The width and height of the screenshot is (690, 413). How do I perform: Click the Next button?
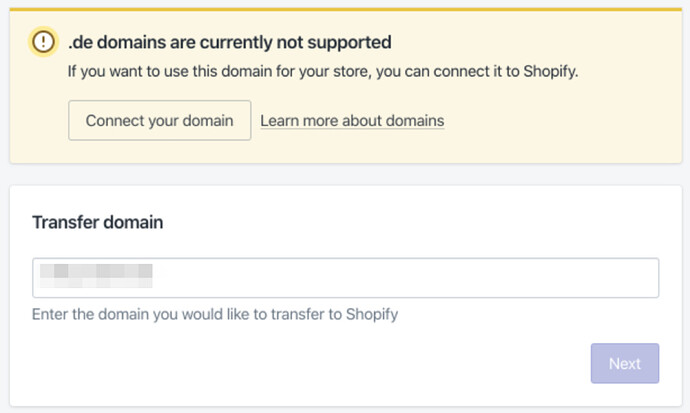pos(624,363)
